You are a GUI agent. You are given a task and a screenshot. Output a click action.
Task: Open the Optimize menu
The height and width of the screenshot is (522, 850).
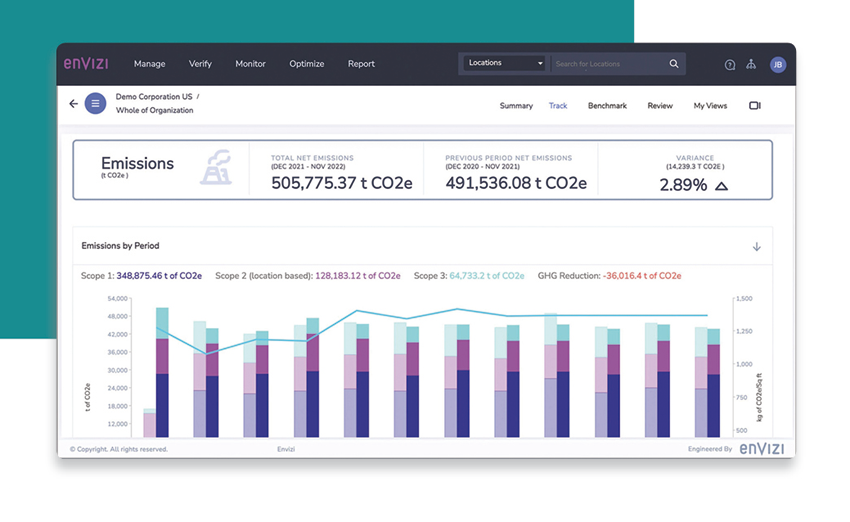[307, 64]
